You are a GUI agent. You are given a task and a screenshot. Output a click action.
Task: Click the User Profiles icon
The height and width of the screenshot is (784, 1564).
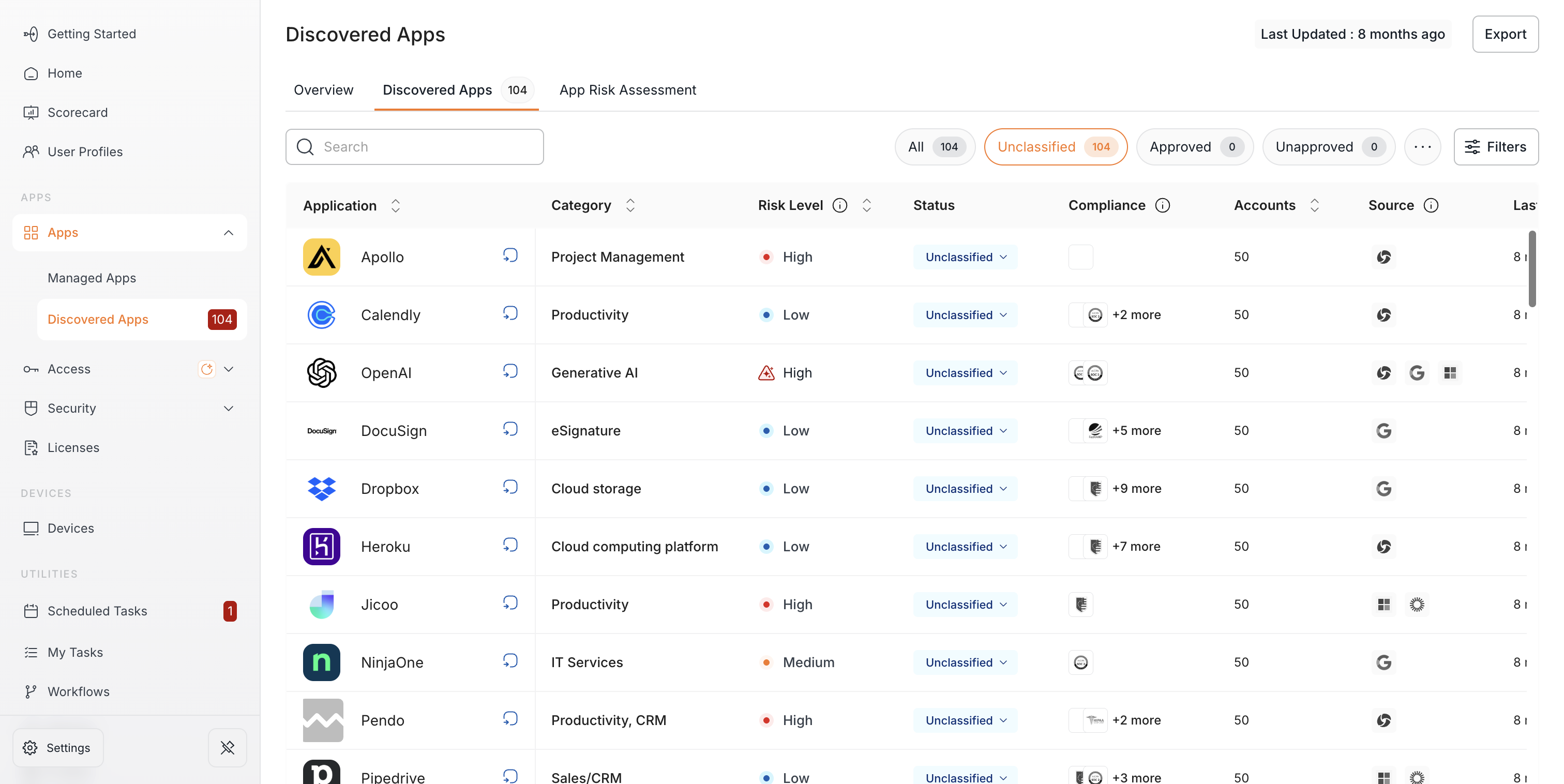pos(31,152)
